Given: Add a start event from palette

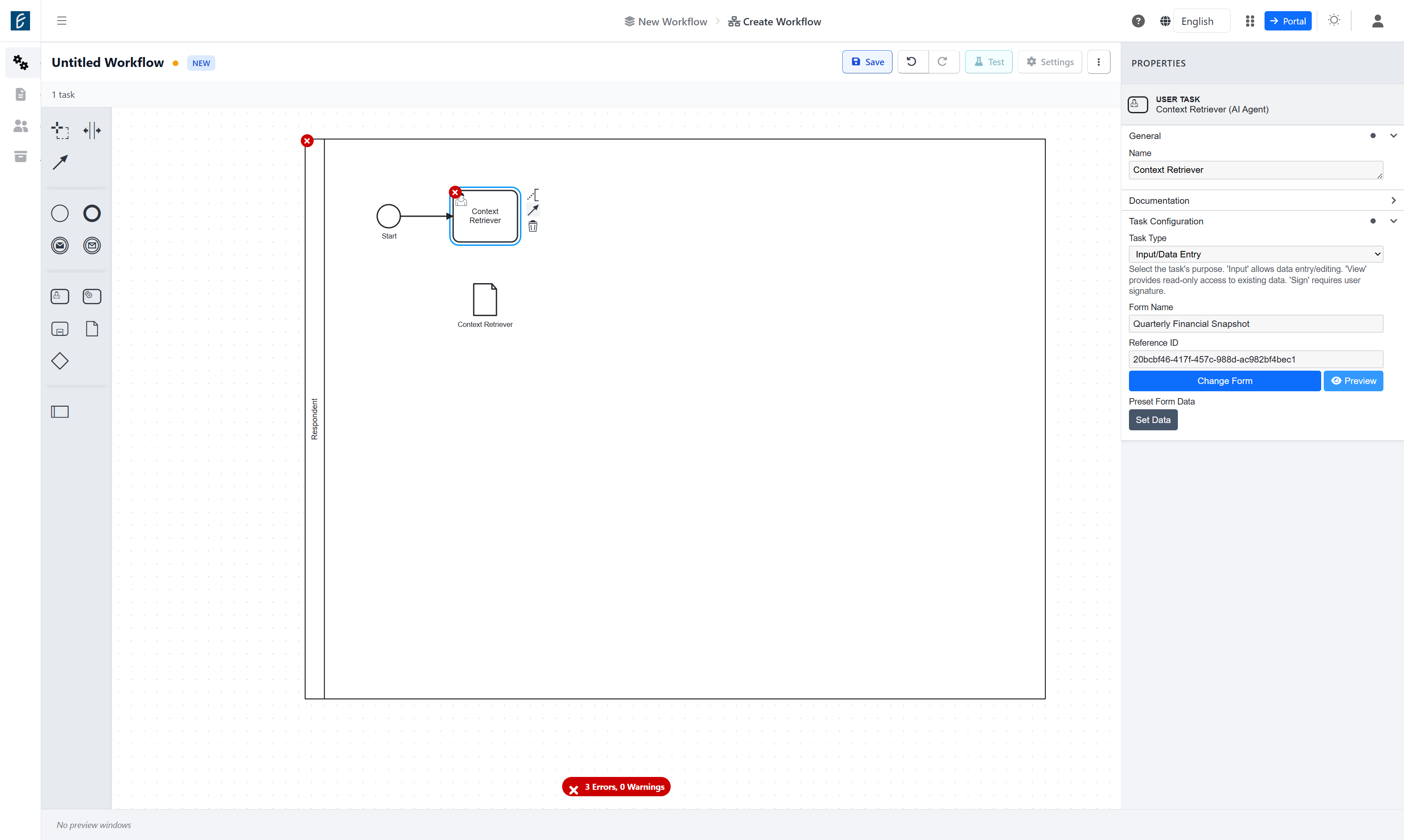Looking at the screenshot, I should click(x=60, y=213).
